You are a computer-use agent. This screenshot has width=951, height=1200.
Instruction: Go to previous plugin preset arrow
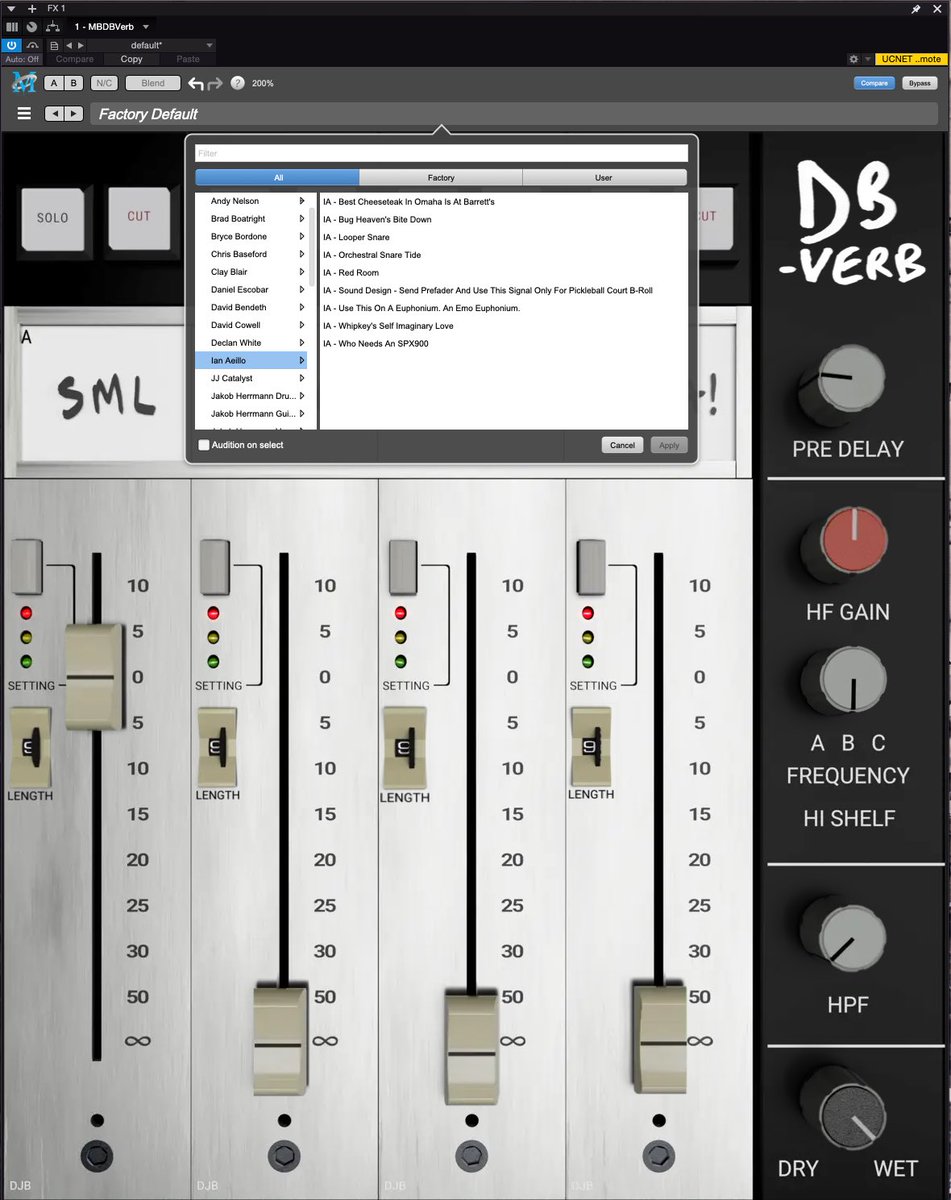(x=54, y=114)
